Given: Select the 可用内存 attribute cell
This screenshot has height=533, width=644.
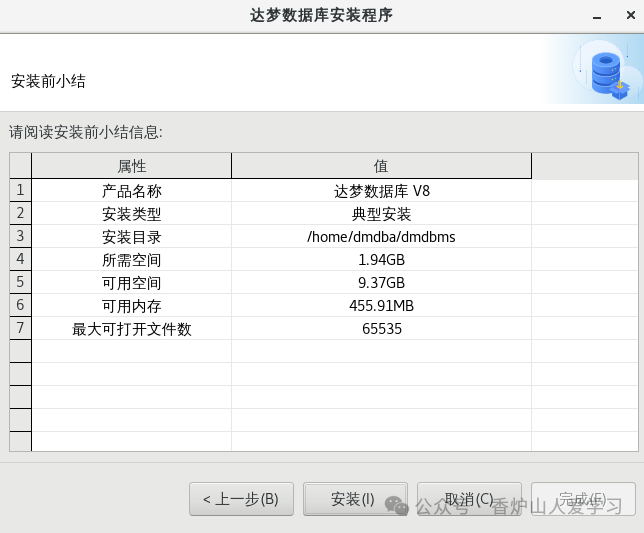Looking at the screenshot, I should (131, 306).
